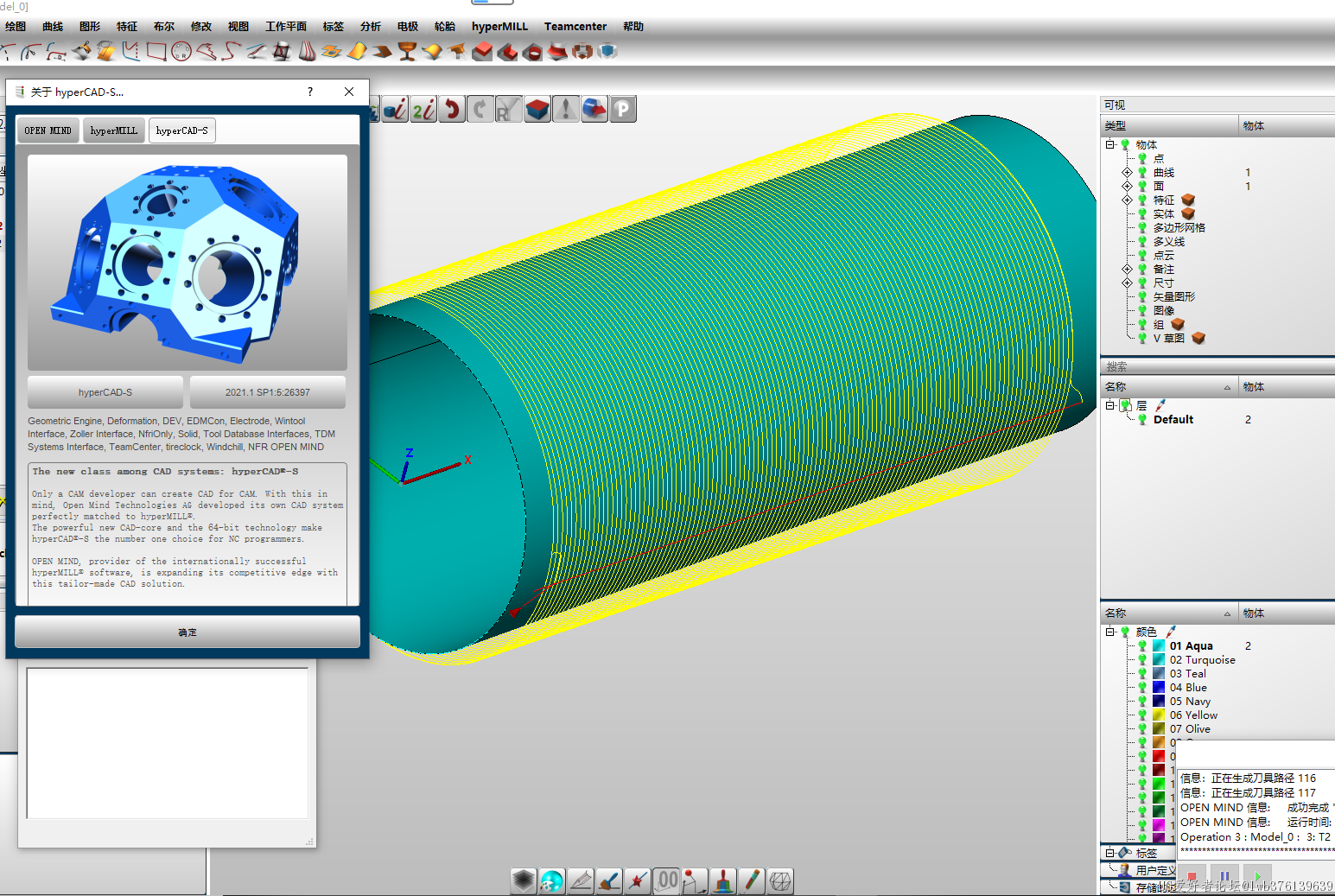Toggle visibility bulb for 曲线
The width and height of the screenshot is (1335, 896).
coord(1142,173)
